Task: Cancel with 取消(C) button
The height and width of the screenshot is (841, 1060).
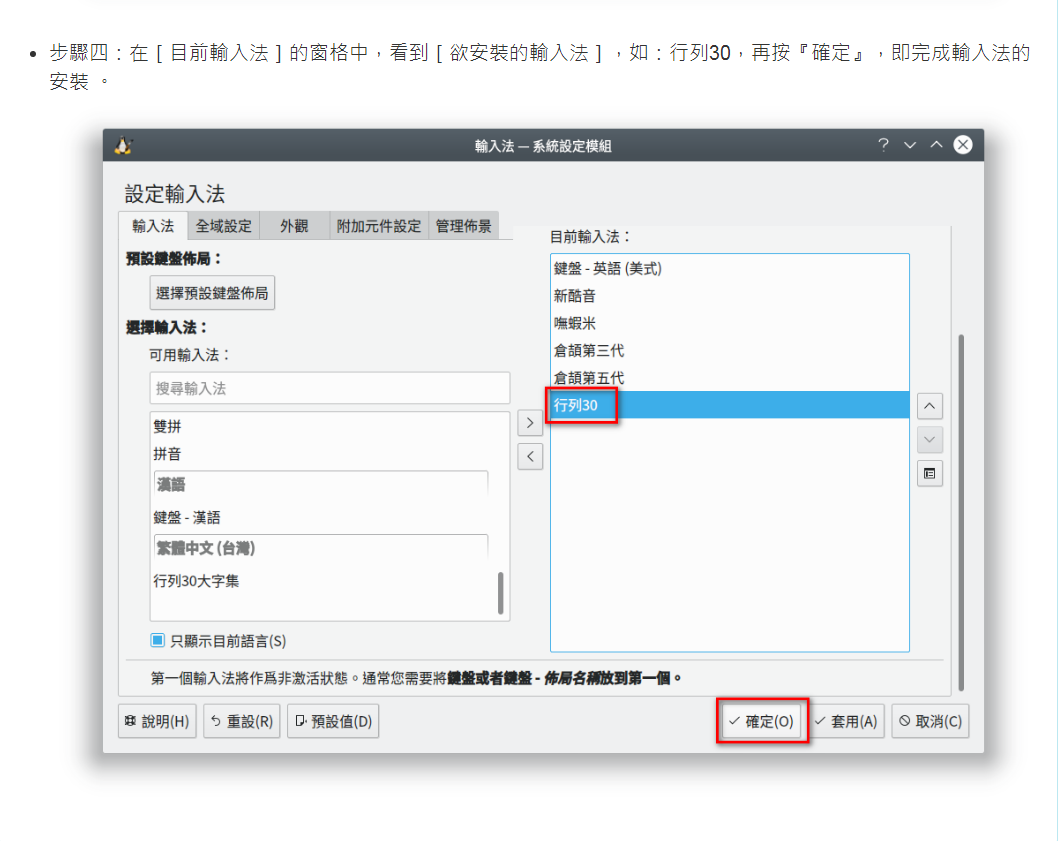Action: pyautogui.click(x=930, y=721)
